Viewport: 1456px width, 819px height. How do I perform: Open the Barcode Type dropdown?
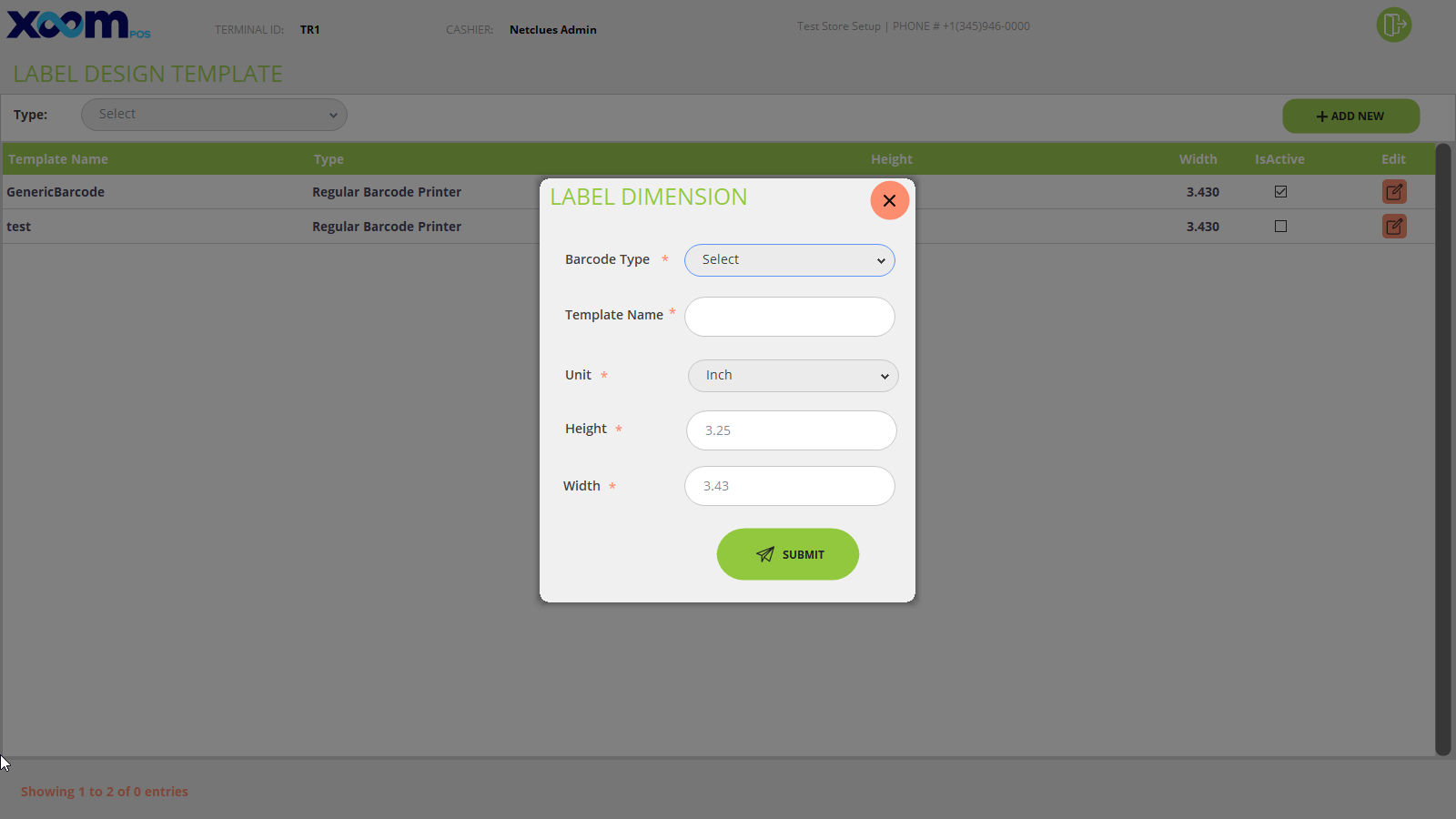(x=789, y=260)
